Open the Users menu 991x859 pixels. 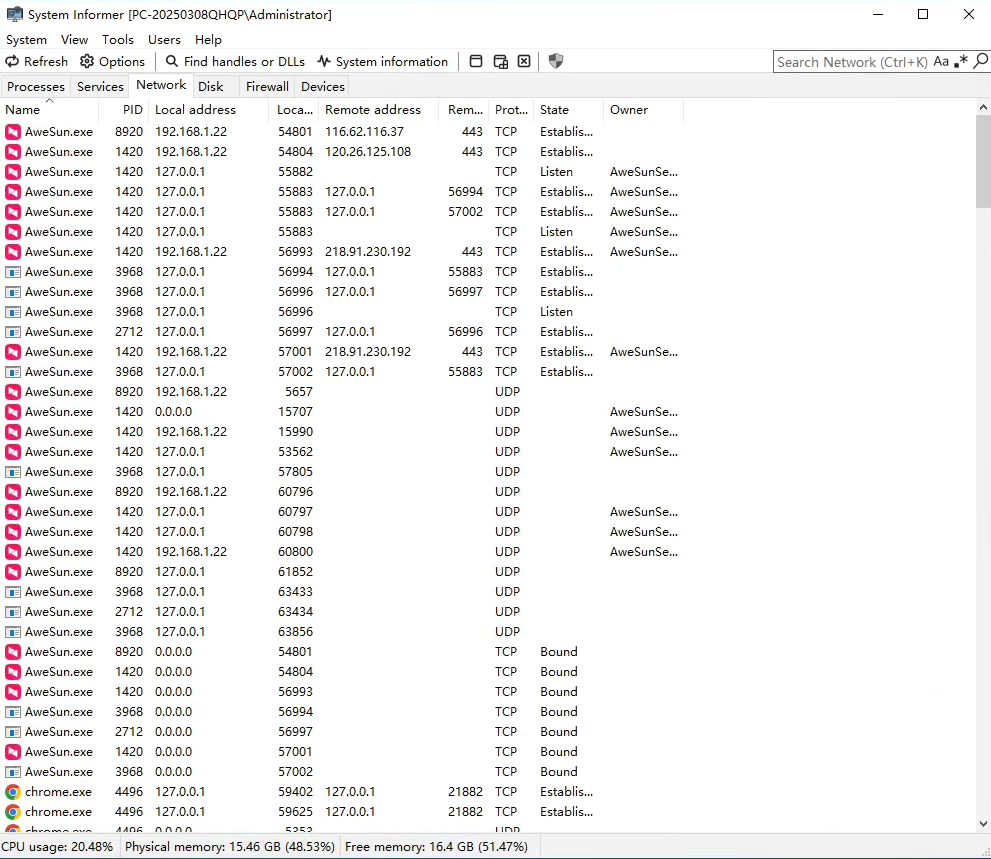[x=164, y=40]
